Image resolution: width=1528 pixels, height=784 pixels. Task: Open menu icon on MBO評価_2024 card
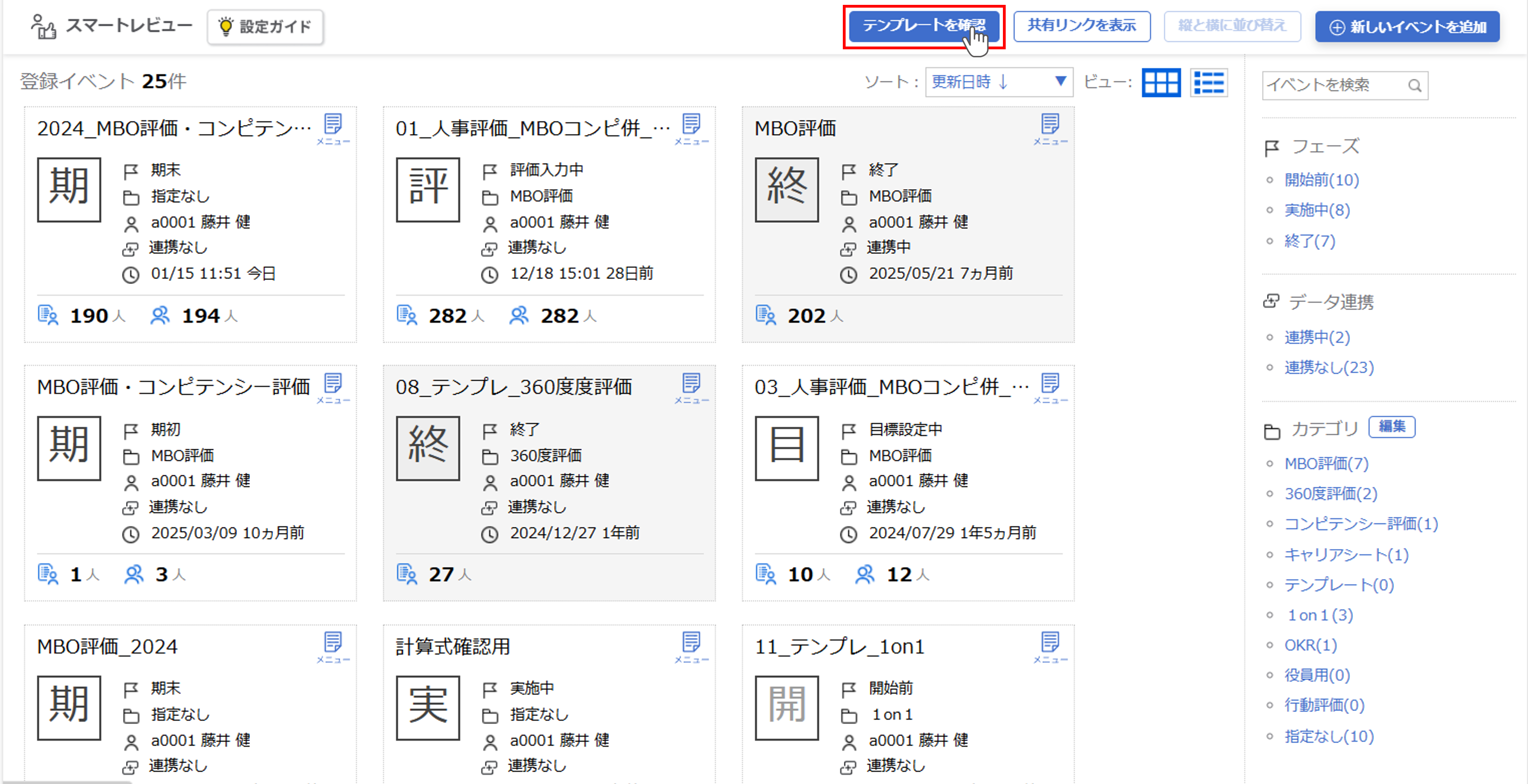coord(333,646)
